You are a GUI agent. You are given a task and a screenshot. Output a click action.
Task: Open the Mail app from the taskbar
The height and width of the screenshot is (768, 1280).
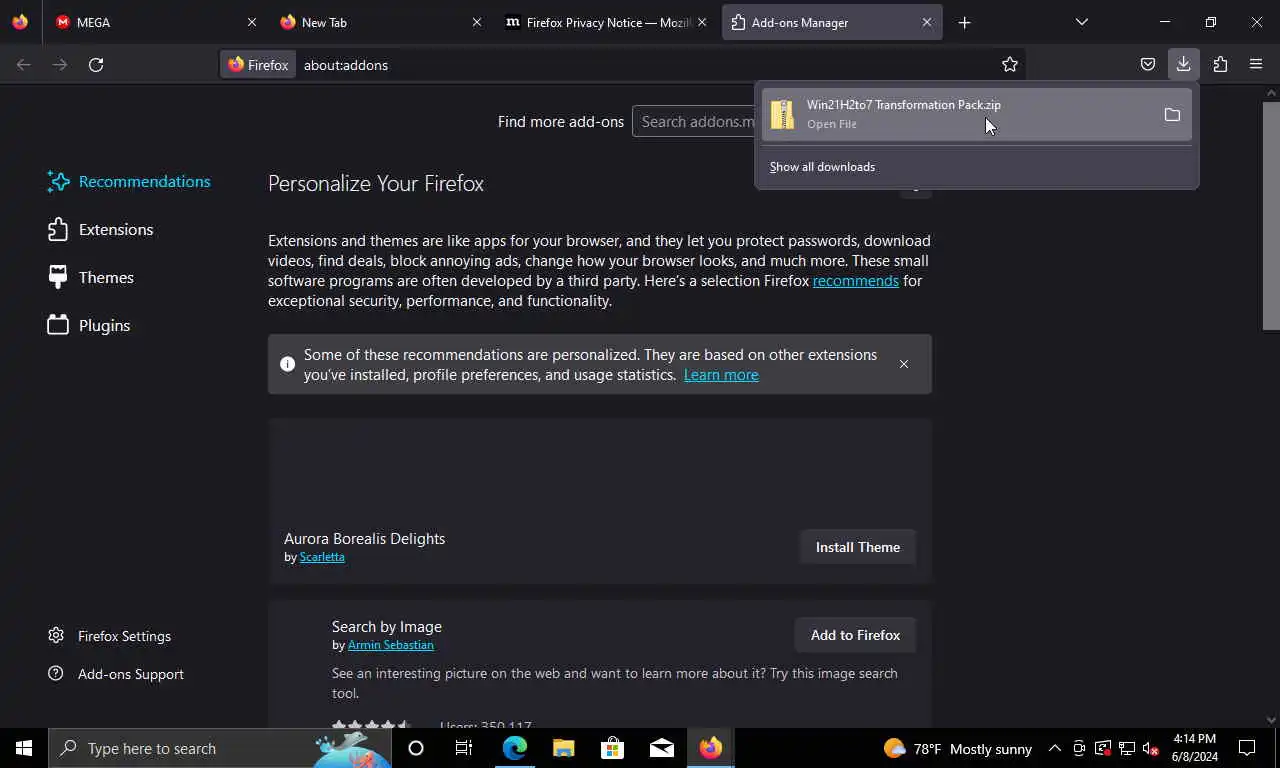pos(662,748)
